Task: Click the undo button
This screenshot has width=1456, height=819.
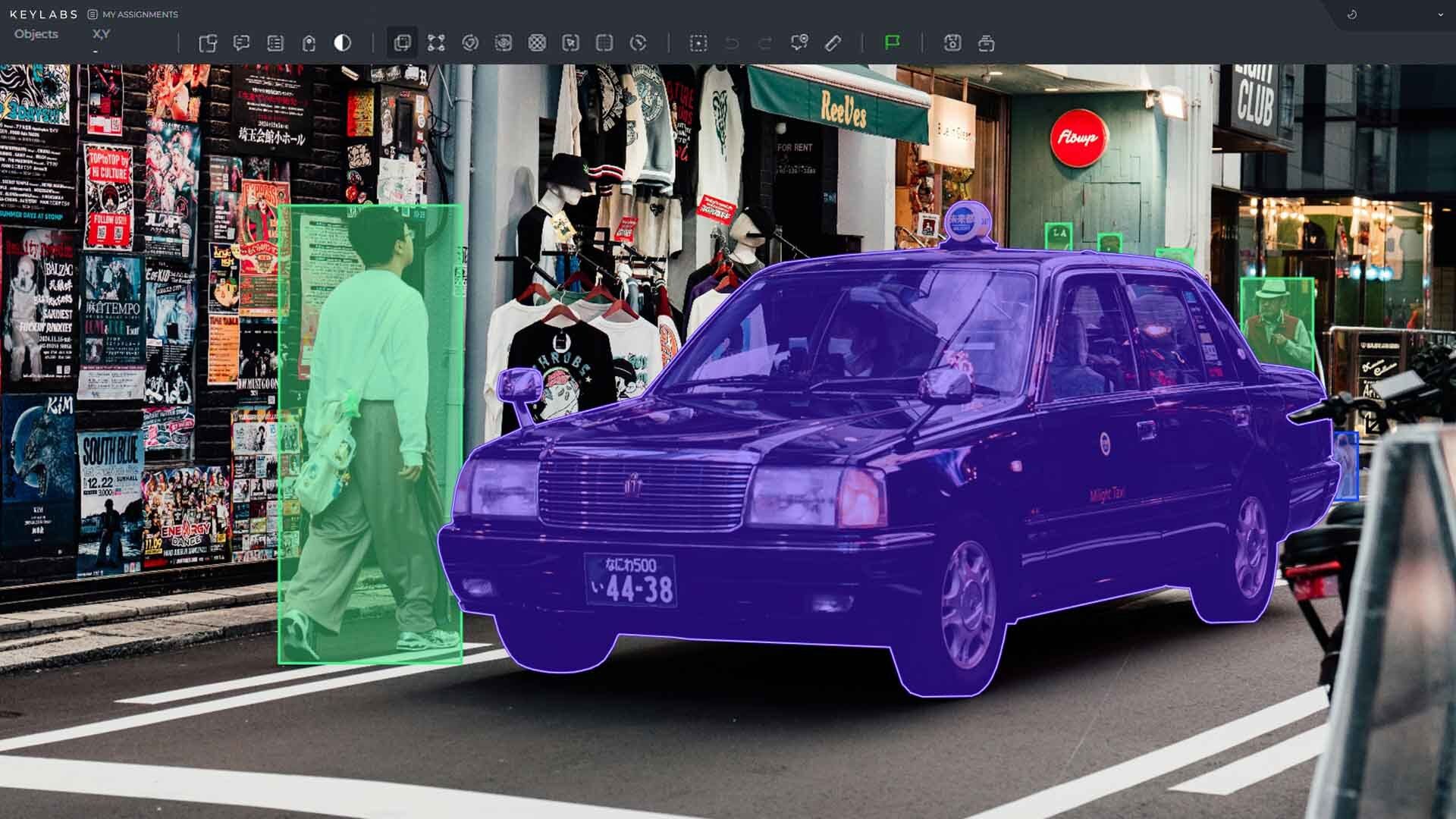Action: [730, 42]
